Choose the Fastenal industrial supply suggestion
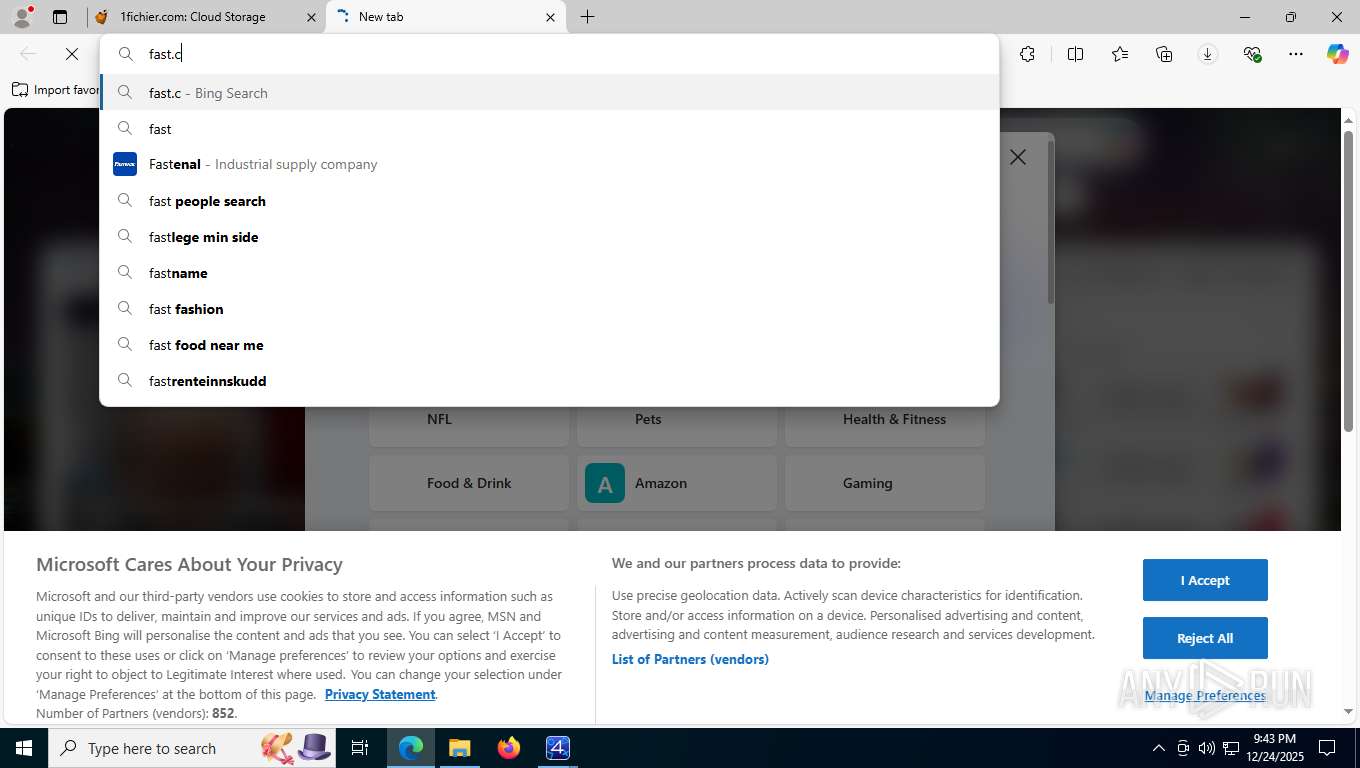This screenshot has height=768, width=1360. tap(550, 165)
